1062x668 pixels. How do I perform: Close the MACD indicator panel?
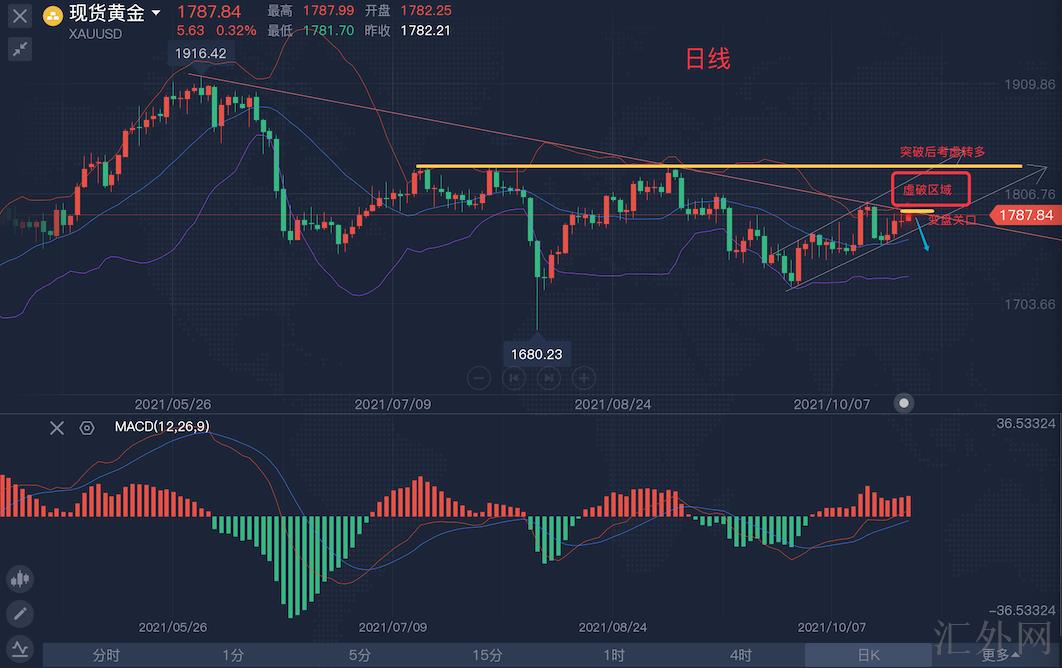coord(57,427)
